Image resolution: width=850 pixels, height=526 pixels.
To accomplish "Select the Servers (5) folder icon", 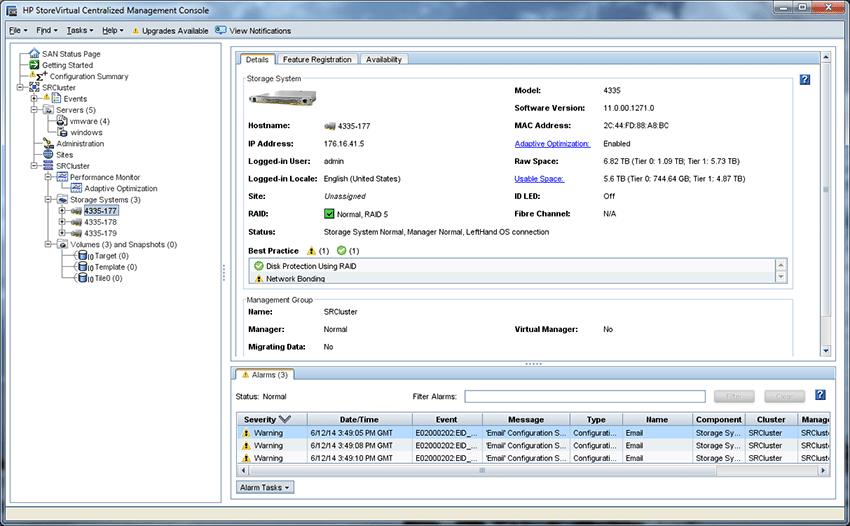I will pyautogui.click(x=48, y=110).
